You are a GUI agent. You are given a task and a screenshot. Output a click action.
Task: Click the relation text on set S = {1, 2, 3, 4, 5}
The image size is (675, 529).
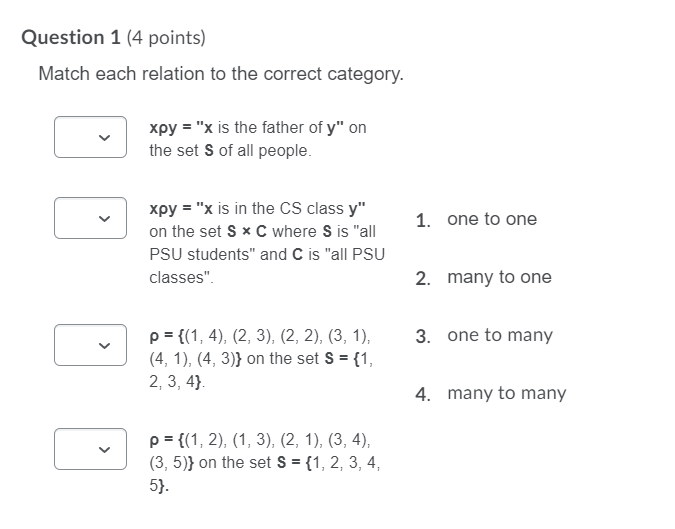(265, 463)
